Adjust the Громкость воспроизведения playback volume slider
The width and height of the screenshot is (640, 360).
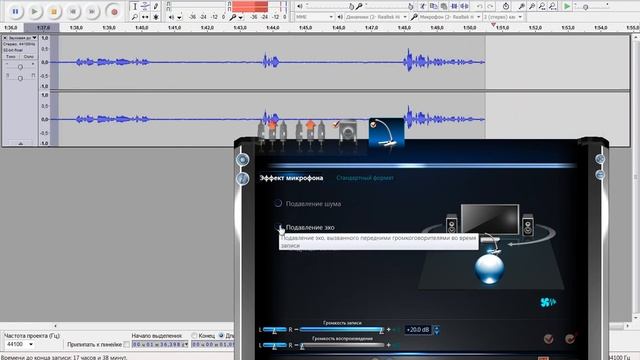point(342,345)
